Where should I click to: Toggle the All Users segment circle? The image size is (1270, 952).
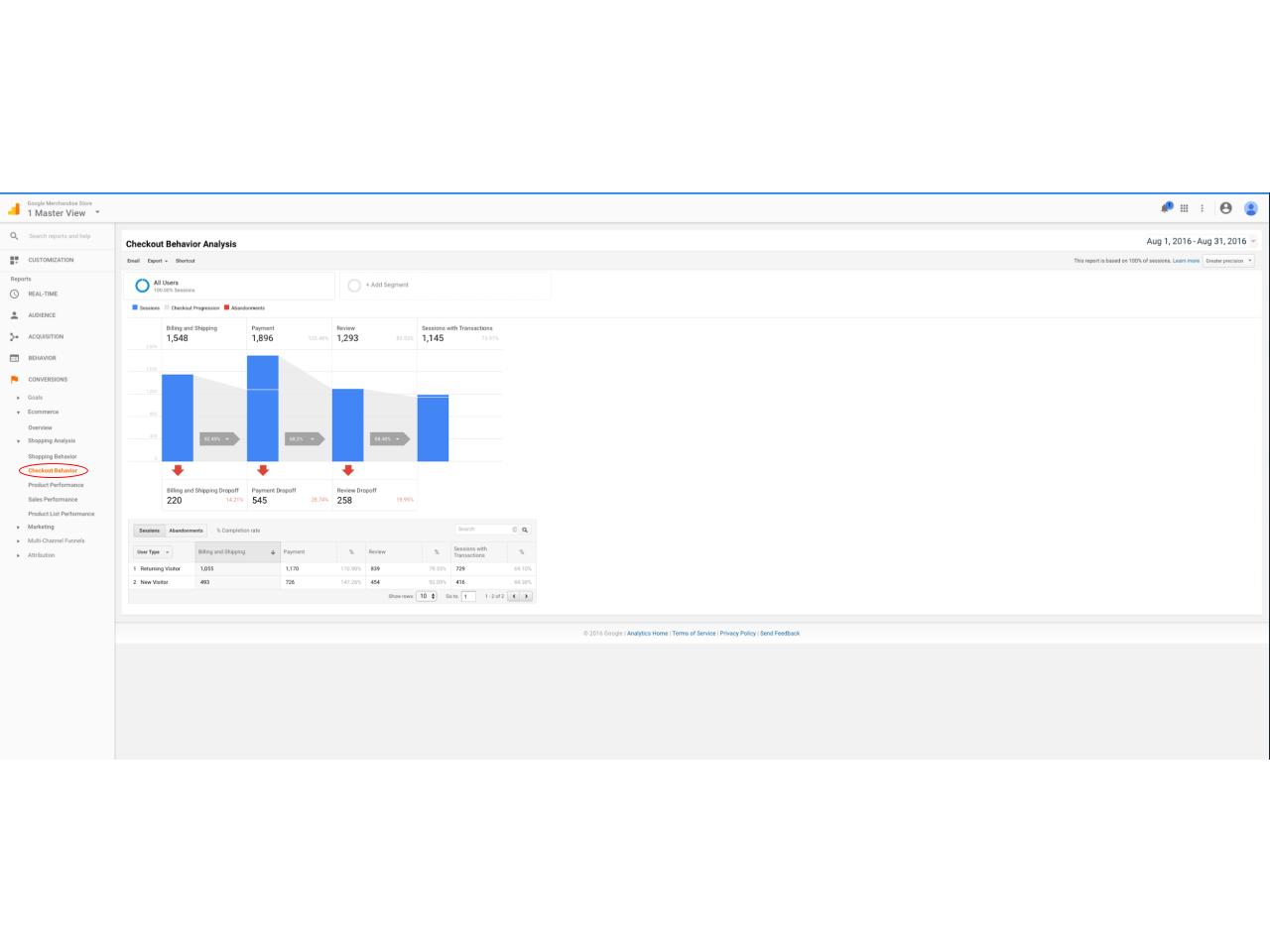(142, 286)
